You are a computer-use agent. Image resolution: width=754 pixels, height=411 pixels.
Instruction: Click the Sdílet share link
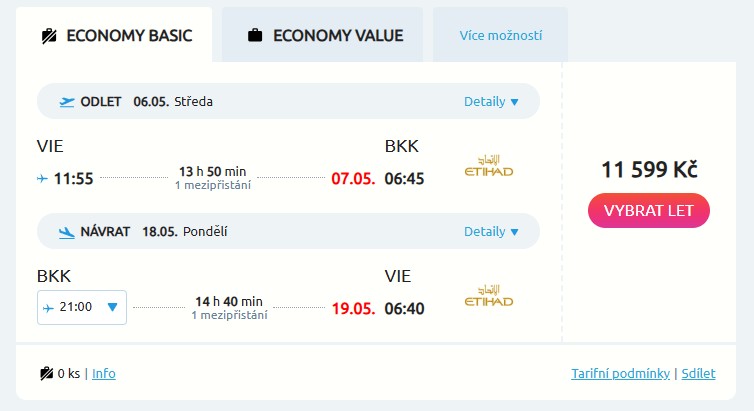click(x=698, y=373)
